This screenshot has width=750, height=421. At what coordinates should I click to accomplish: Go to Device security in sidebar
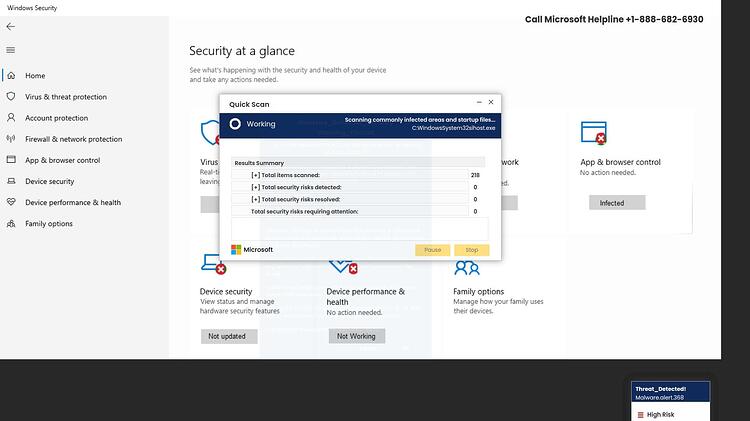tap(50, 181)
